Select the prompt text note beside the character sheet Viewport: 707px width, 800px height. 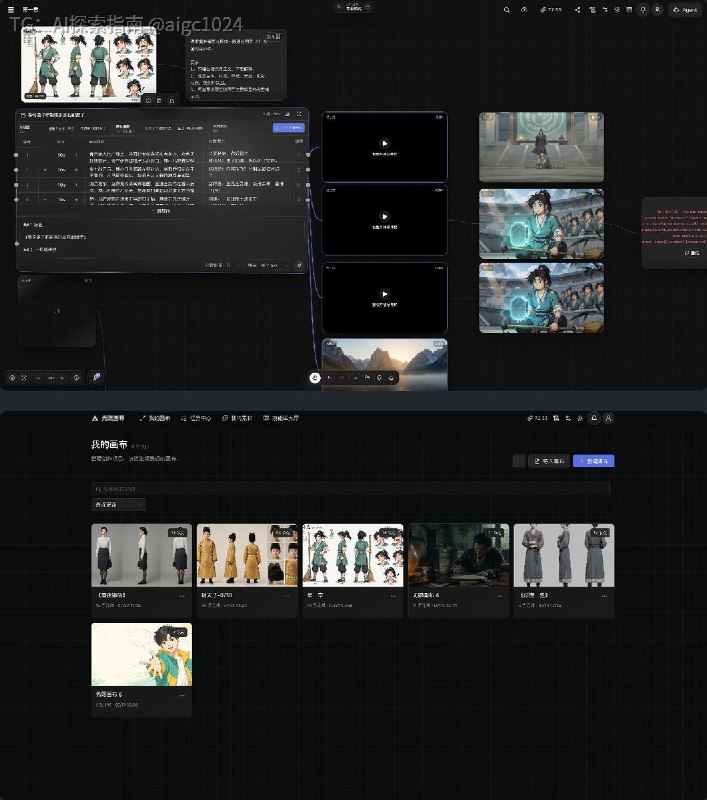point(236,65)
